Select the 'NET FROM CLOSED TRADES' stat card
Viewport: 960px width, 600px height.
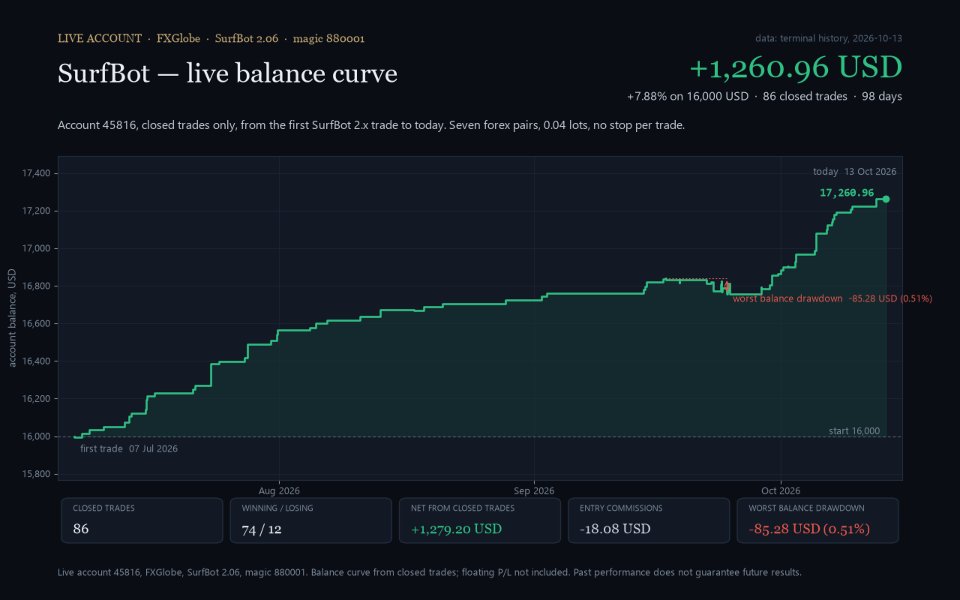tap(480, 520)
